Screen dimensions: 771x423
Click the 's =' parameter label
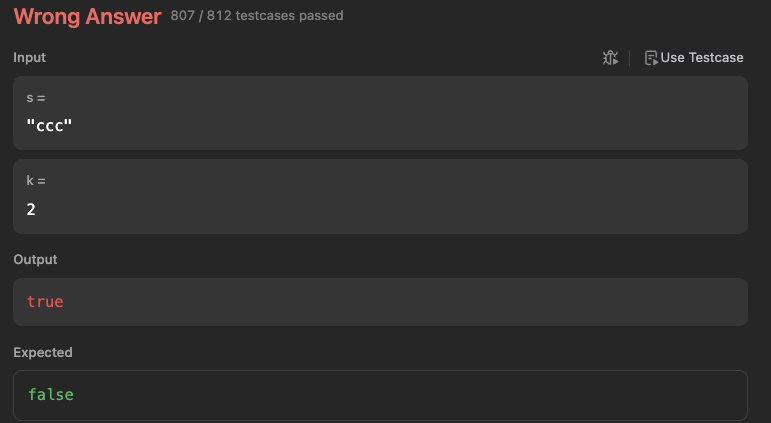click(x=36, y=98)
